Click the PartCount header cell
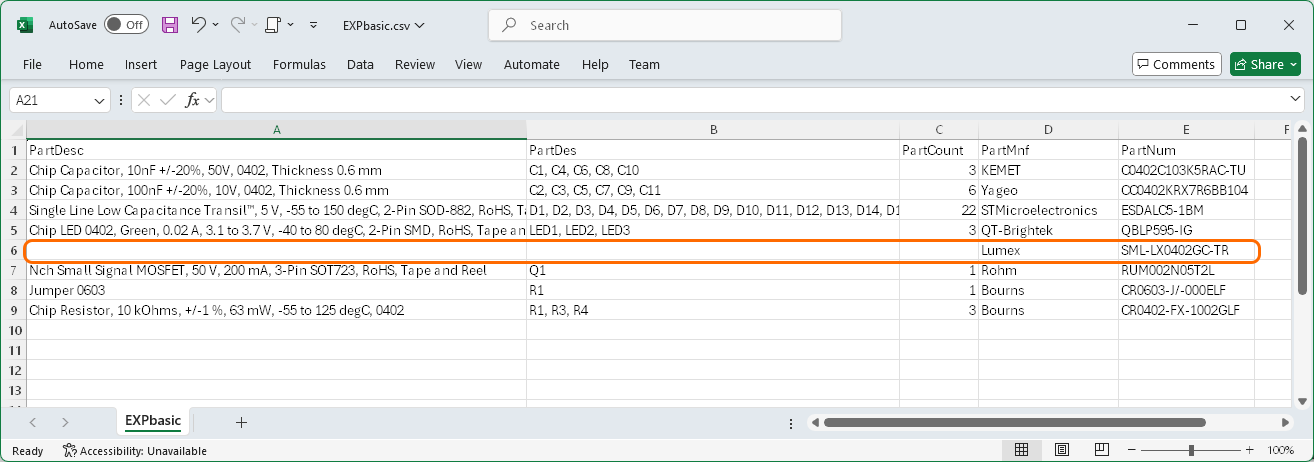Image resolution: width=1314 pixels, height=462 pixels. 939,150
